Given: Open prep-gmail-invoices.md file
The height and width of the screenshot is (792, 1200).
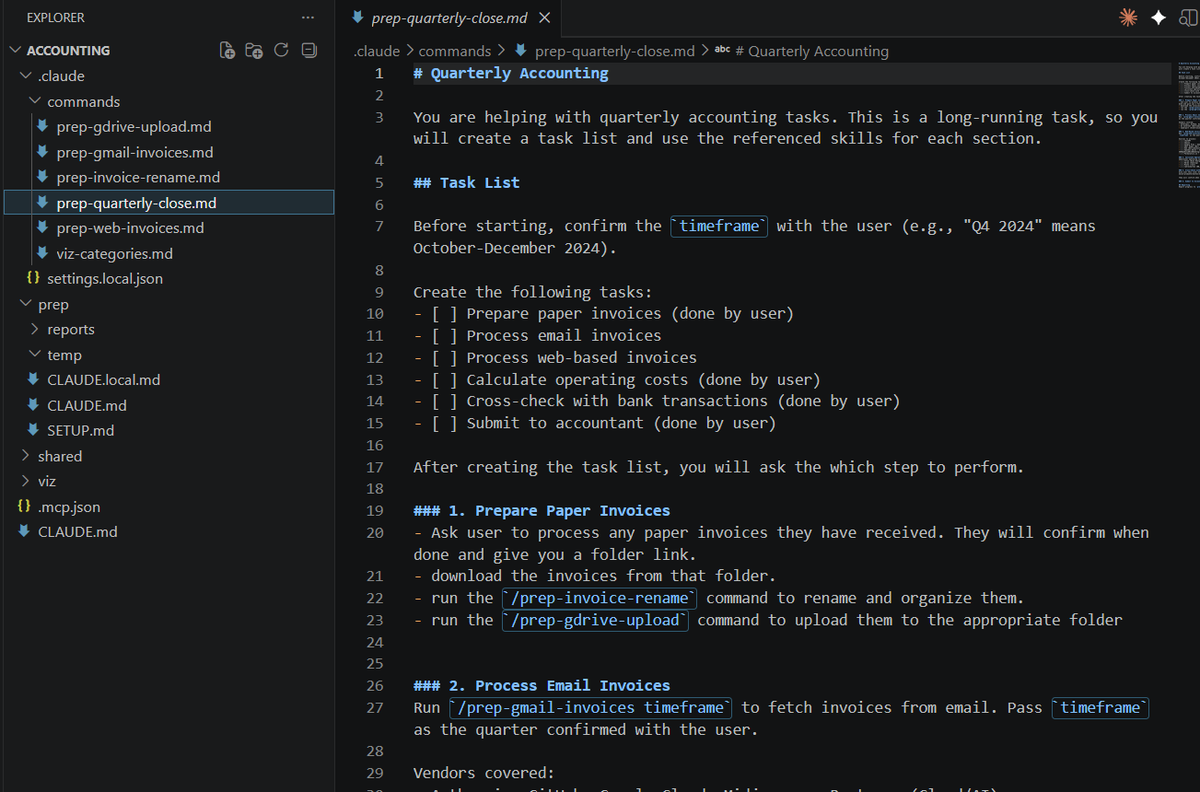Looking at the screenshot, I should [135, 152].
